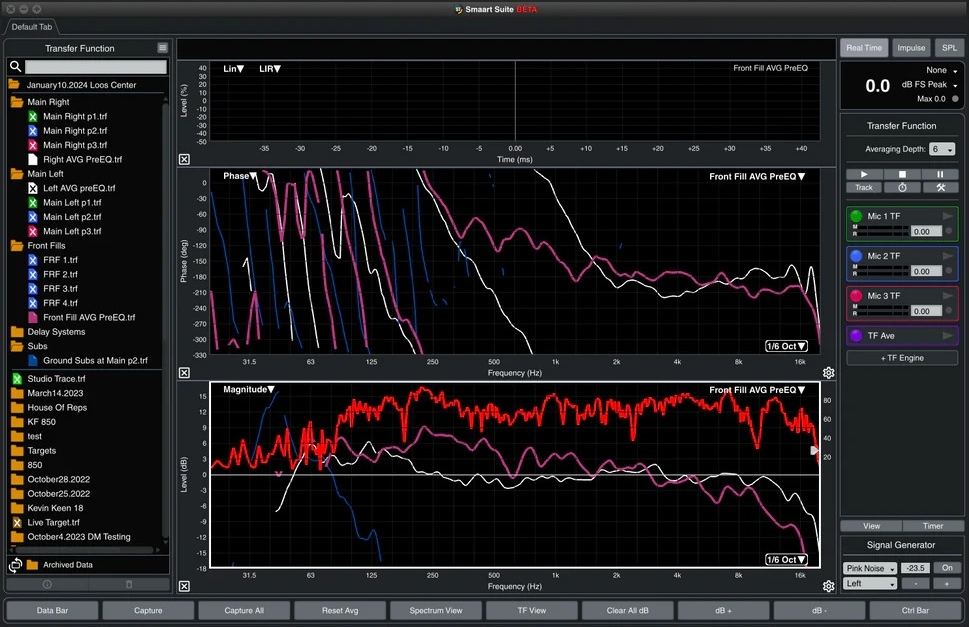Click the blue trace icon beside FRF 1.trf
The image size is (969, 627).
coord(33,260)
